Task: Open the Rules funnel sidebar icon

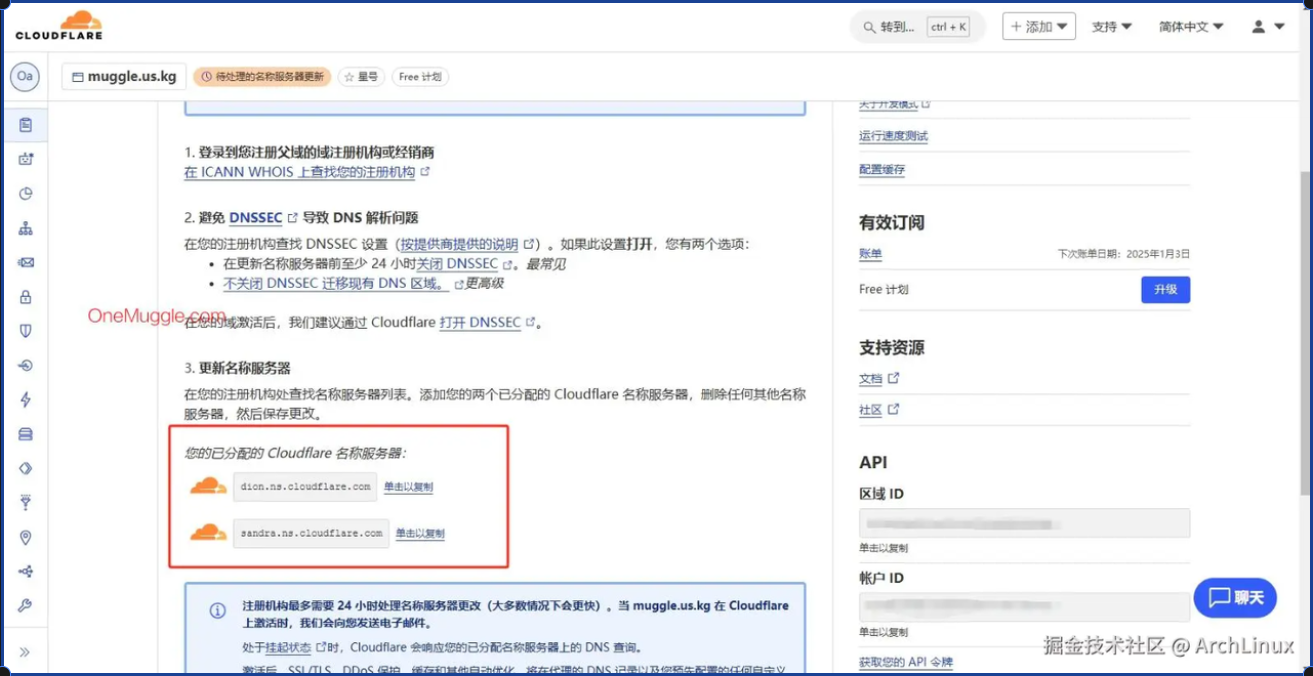Action: (25, 503)
